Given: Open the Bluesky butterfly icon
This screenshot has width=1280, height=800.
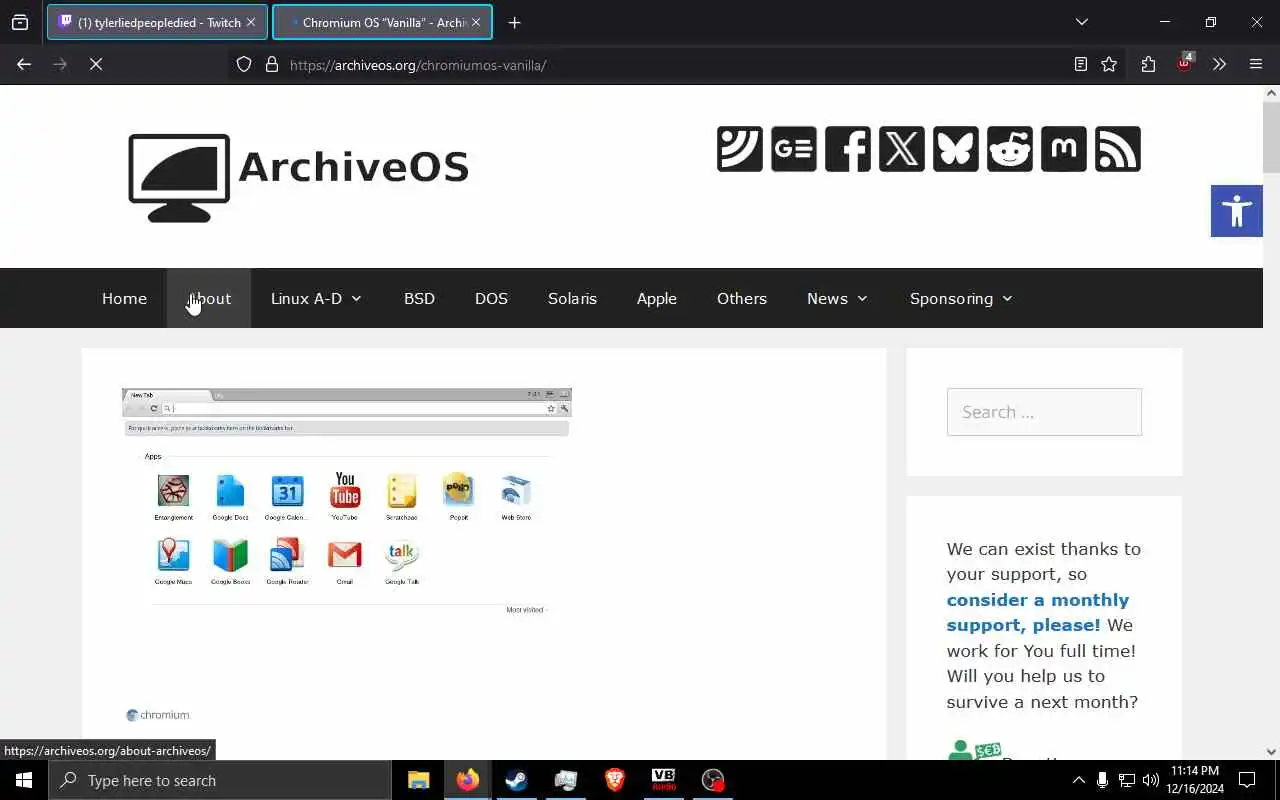Looking at the screenshot, I should [956, 149].
